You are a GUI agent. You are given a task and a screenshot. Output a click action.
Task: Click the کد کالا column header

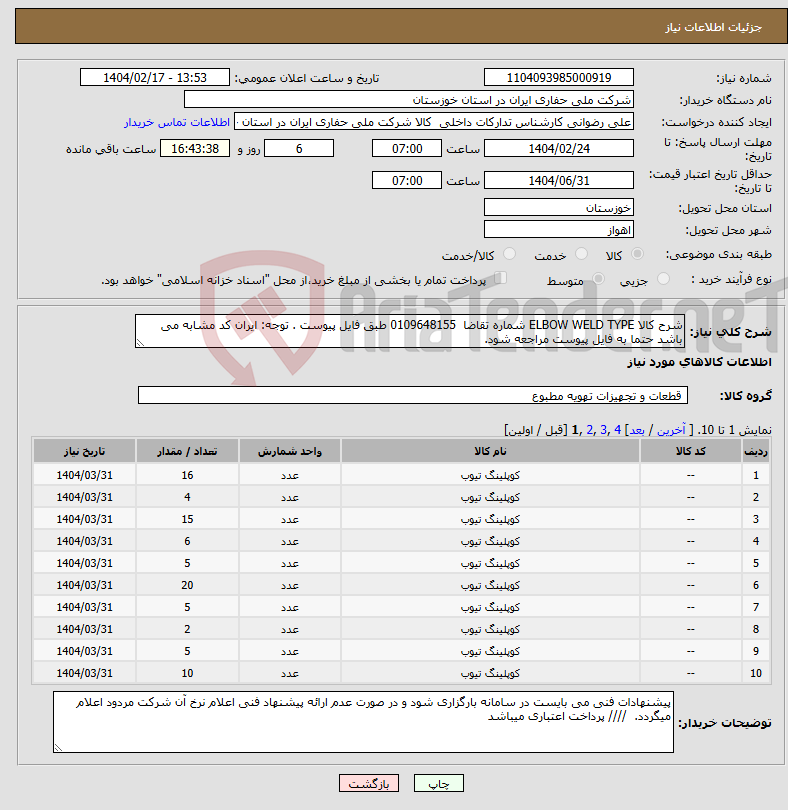click(x=691, y=451)
